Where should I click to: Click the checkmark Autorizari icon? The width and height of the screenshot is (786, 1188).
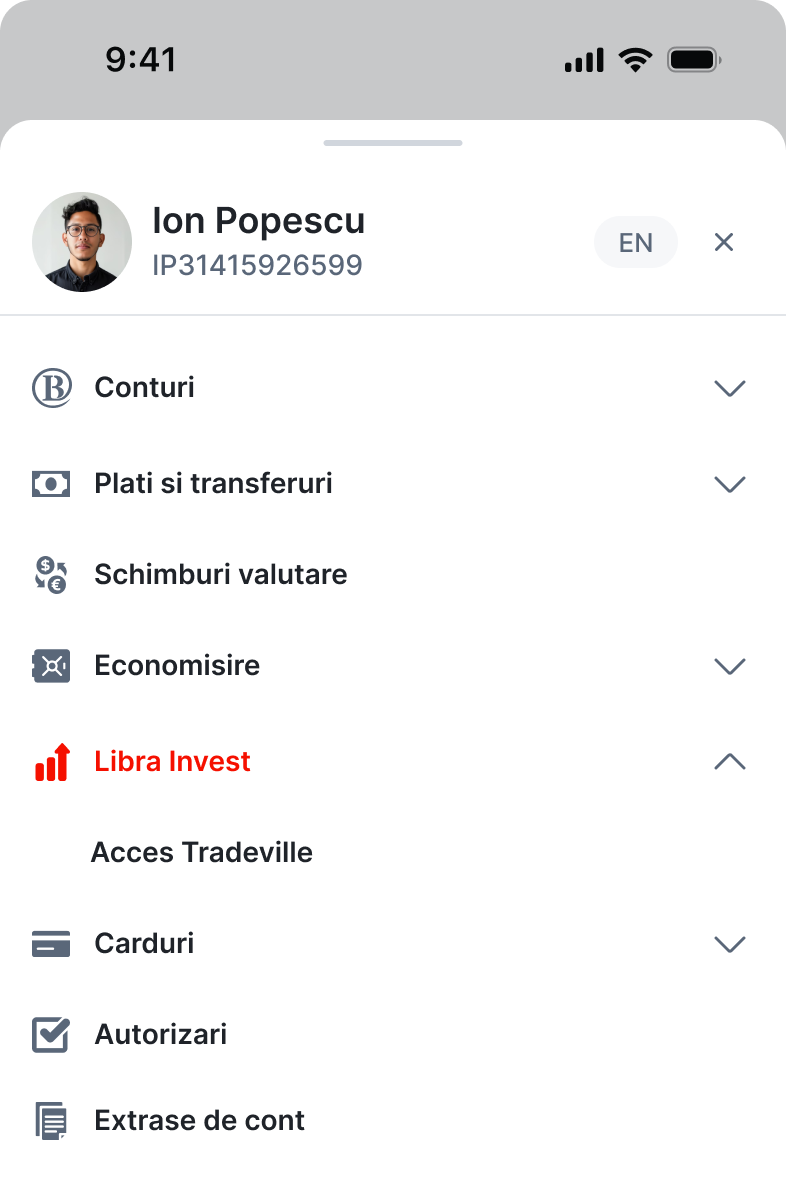(x=51, y=1034)
